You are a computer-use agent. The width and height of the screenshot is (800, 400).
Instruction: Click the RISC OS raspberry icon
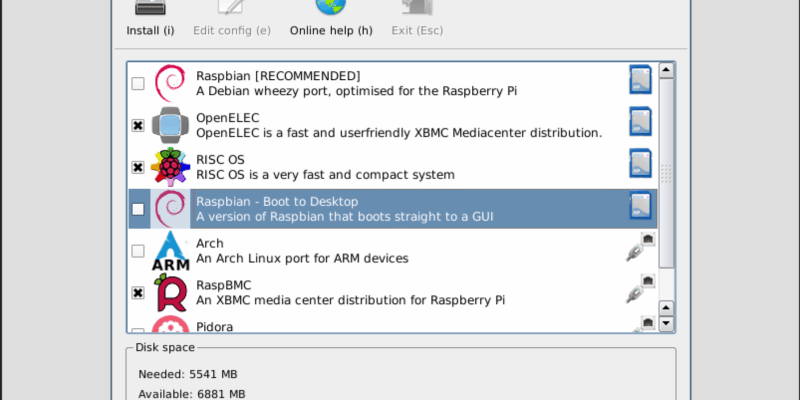click(170, 166)
